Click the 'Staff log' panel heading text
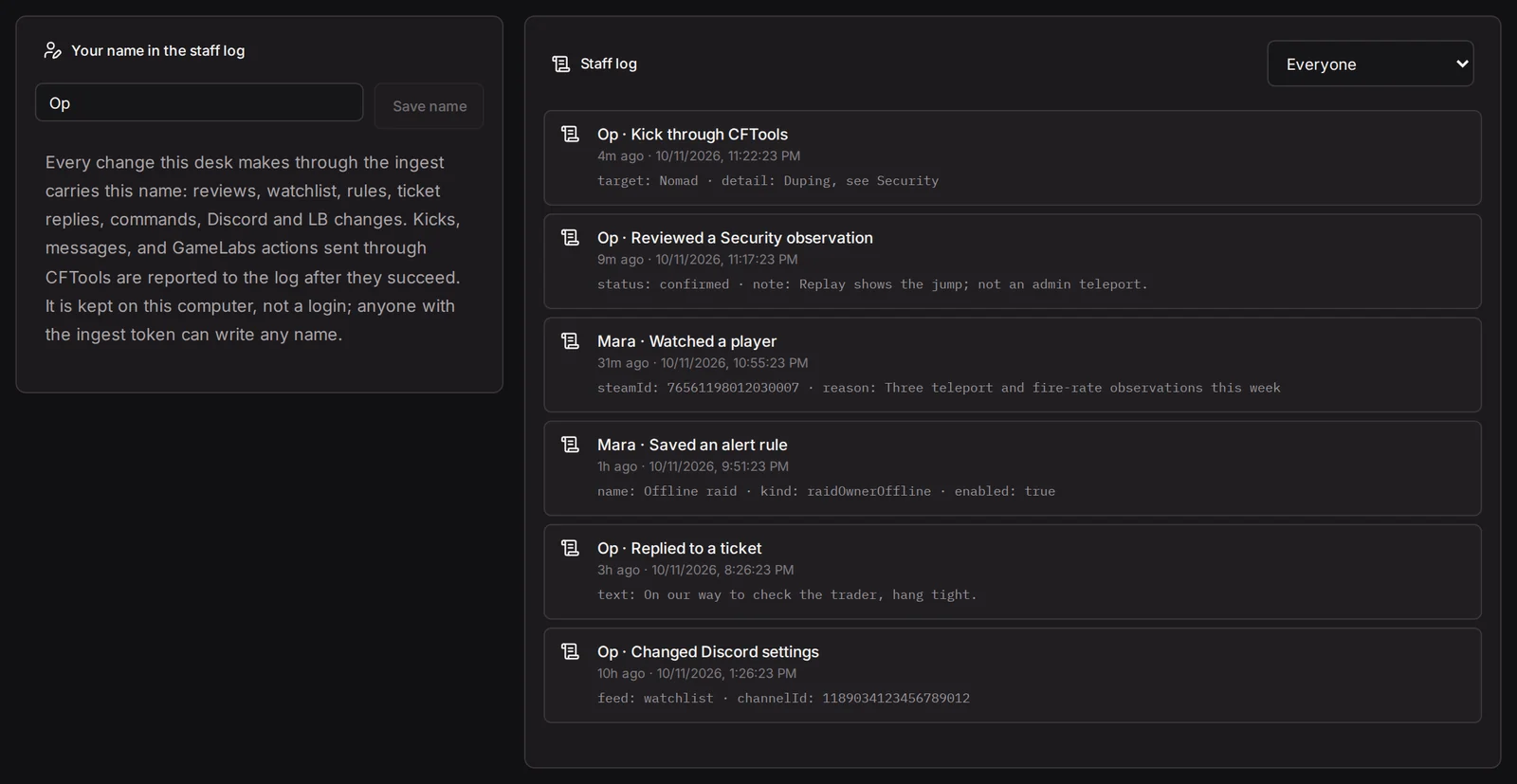Image resolution: width=1517 pixels, height=784 pixels. click(609, 64)
